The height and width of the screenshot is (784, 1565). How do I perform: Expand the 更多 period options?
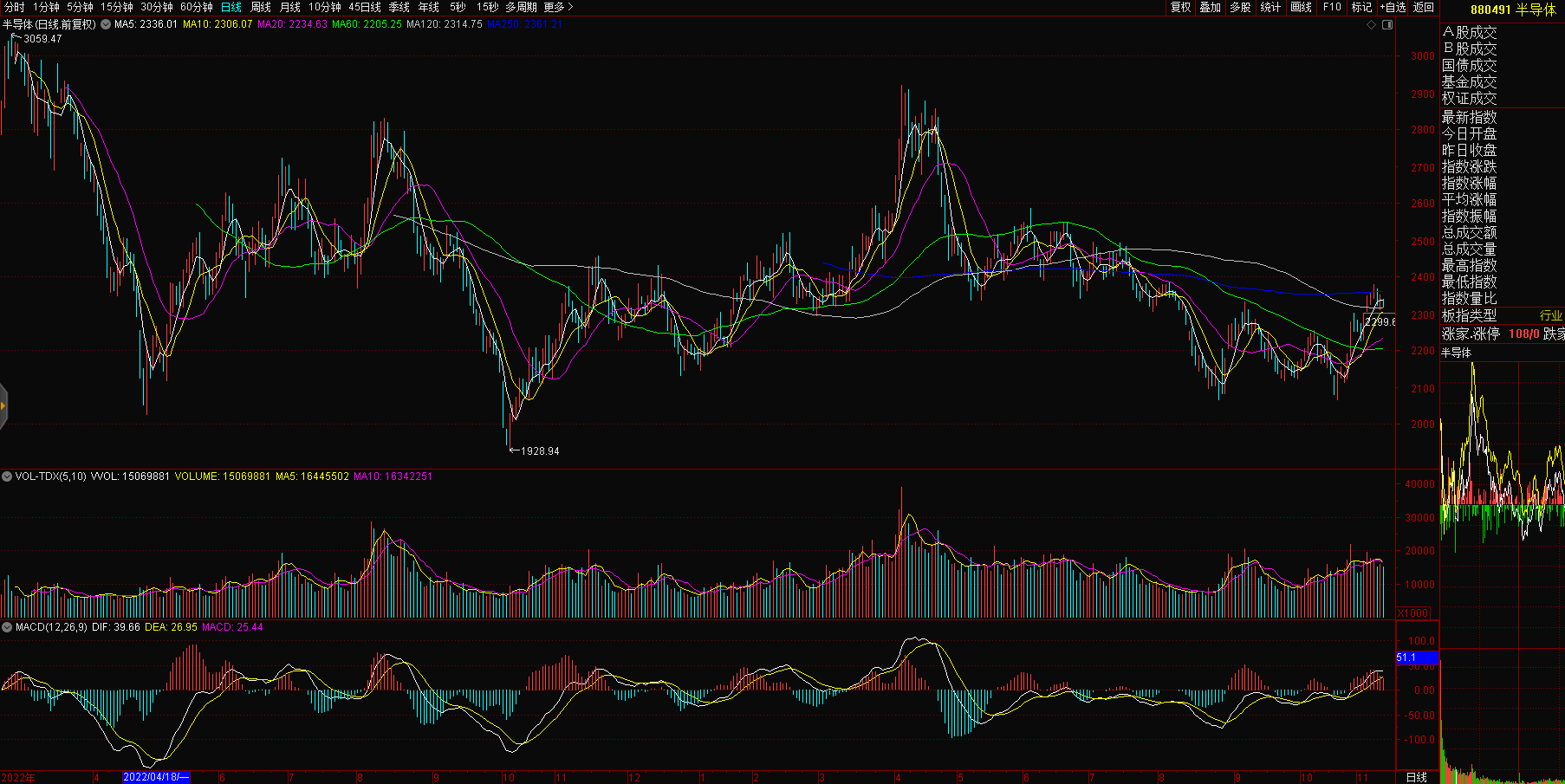[559, 7]
